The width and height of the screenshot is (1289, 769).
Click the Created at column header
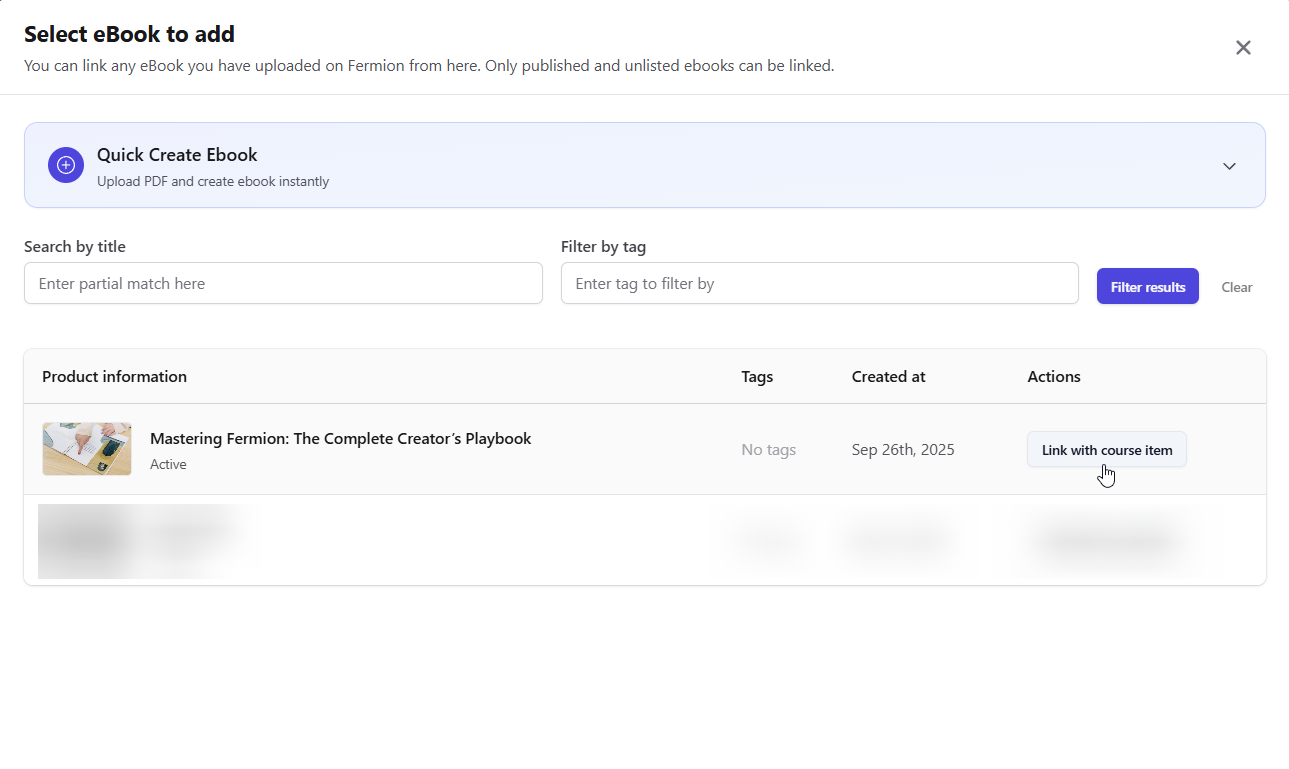(888, 377)
